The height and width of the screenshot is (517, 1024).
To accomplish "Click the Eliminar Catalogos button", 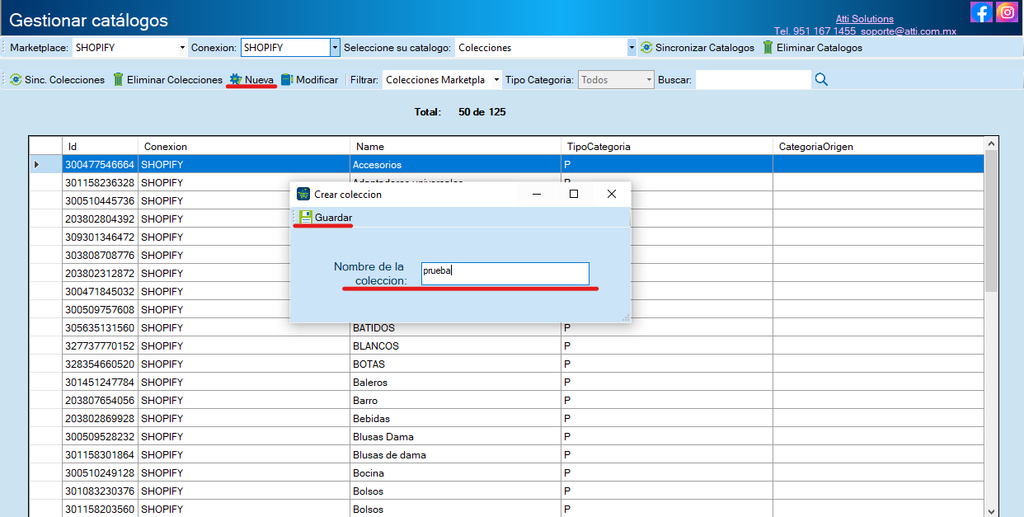I will tap(813, 48).
